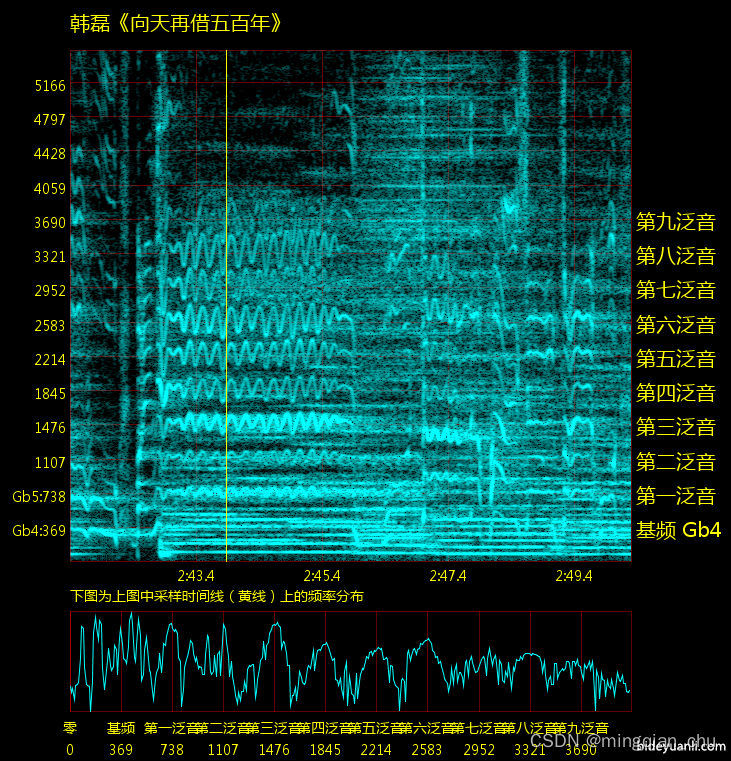
Task: Click the 基频 label under the spectrum chart
Action: (121, 728)
